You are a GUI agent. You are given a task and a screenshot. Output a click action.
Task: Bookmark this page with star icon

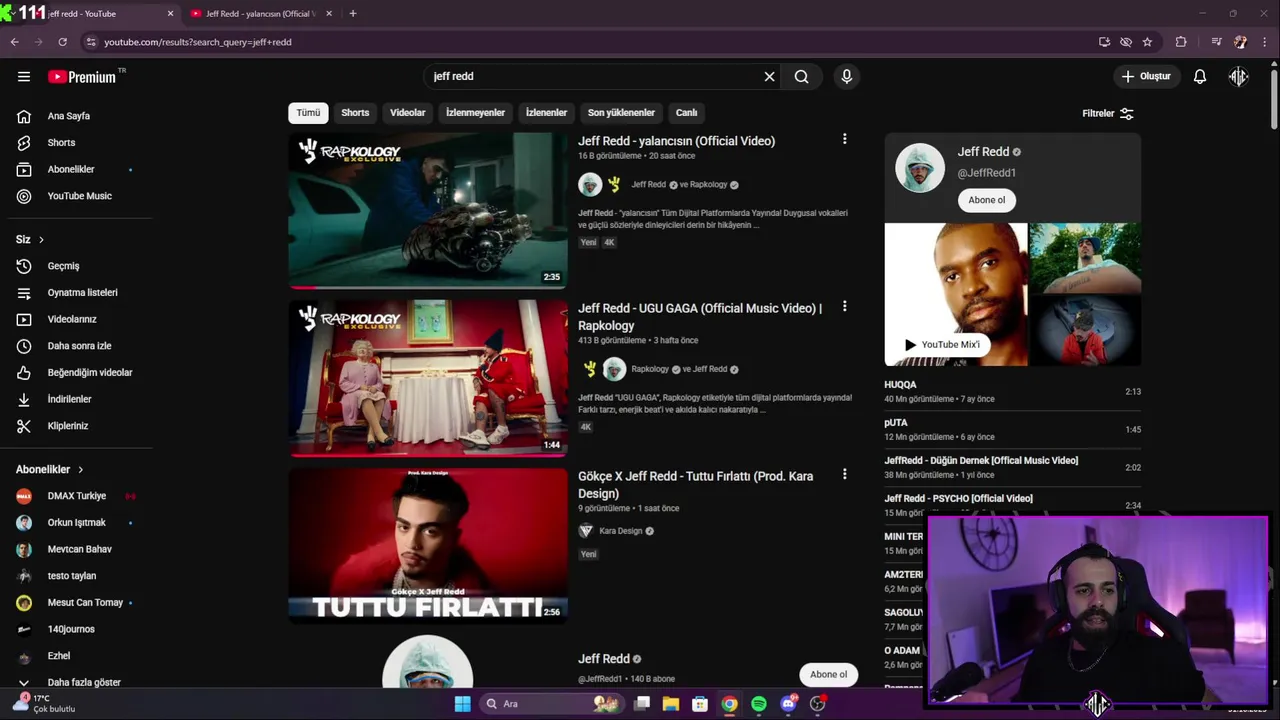click(1147, 42)
